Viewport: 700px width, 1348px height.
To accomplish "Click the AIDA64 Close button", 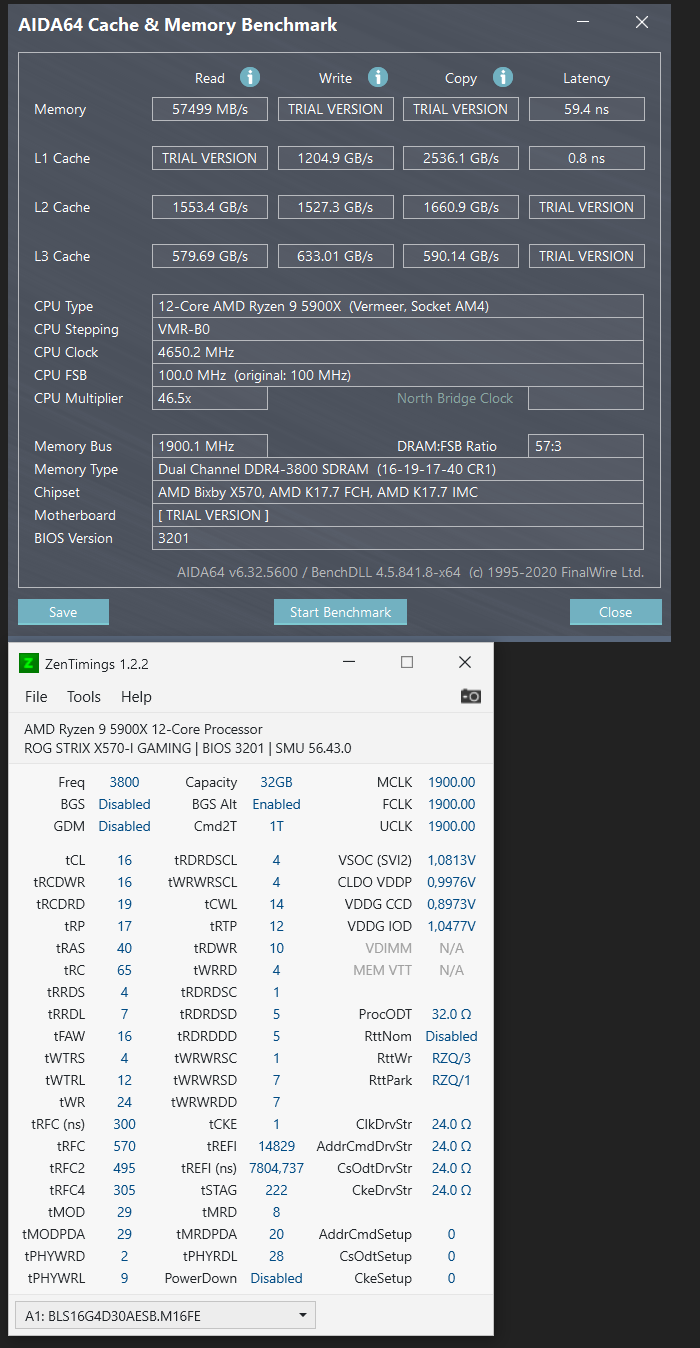I will point(615,612).
